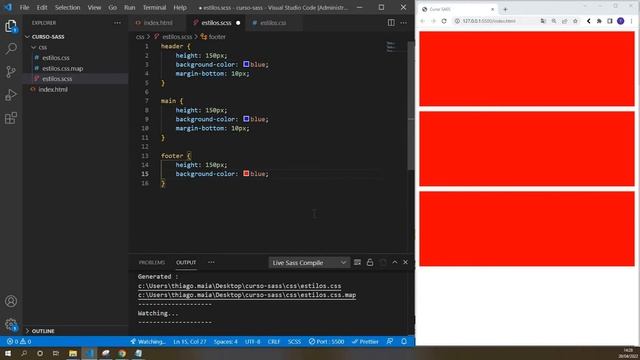This screenshot has height=360, width=640.
Task: Open the Selection menu
Action: pos(67,7)
